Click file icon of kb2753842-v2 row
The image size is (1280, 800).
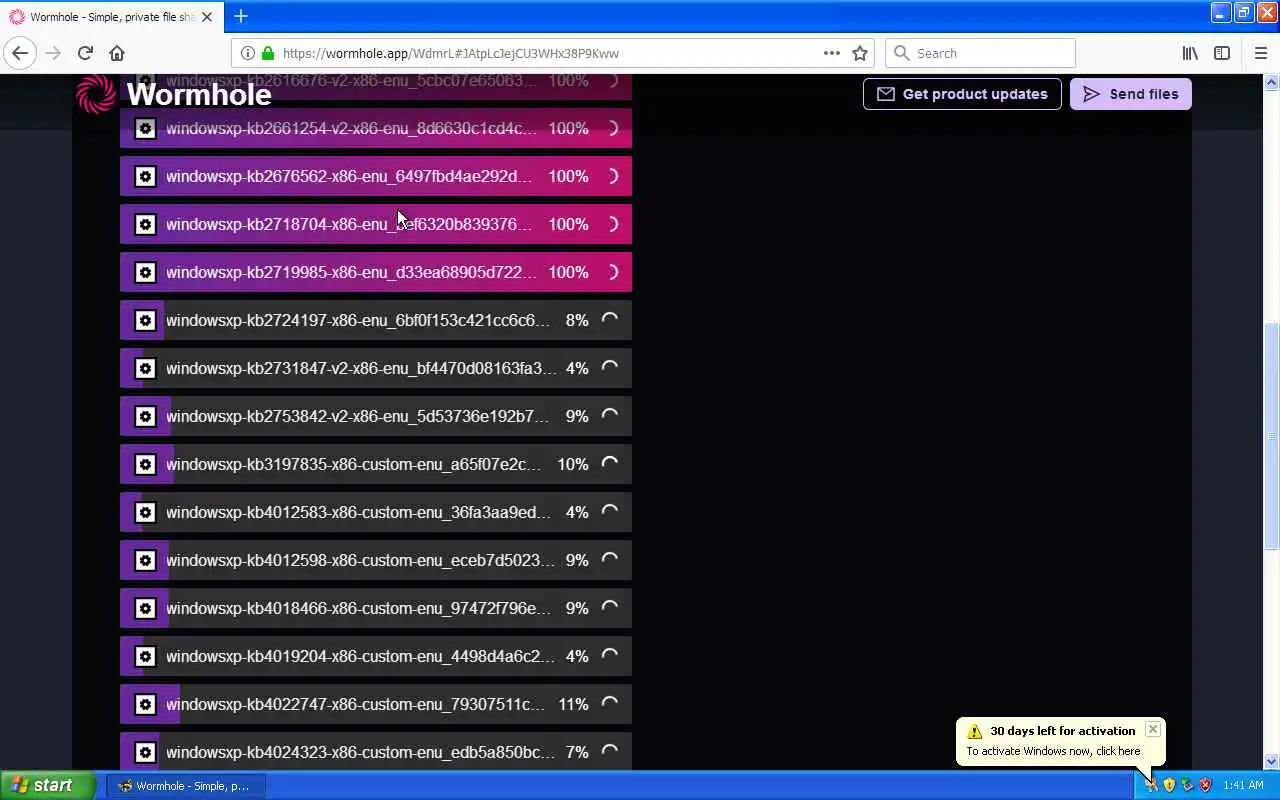(145, 416)
